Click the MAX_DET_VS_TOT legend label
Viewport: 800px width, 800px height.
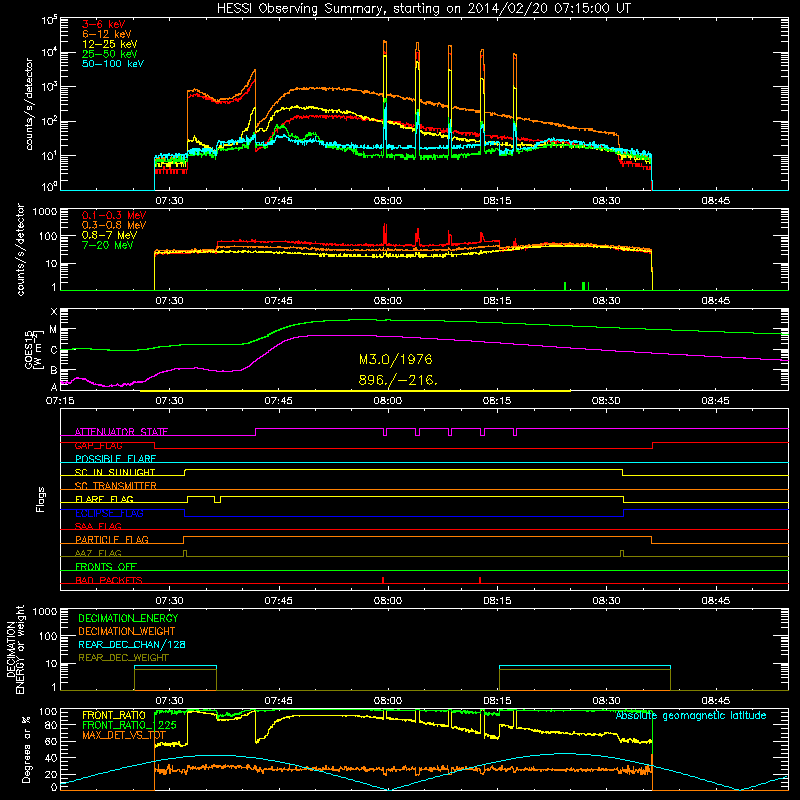[x=124, y=735]
